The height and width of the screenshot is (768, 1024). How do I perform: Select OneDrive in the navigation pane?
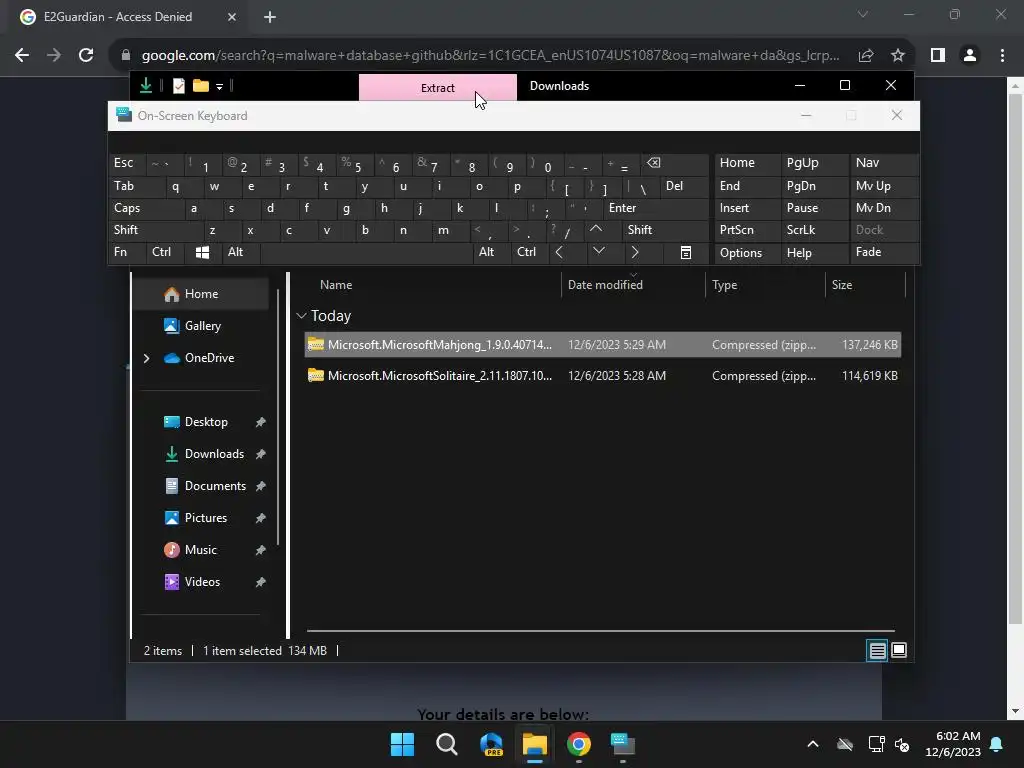pos(209,358)
